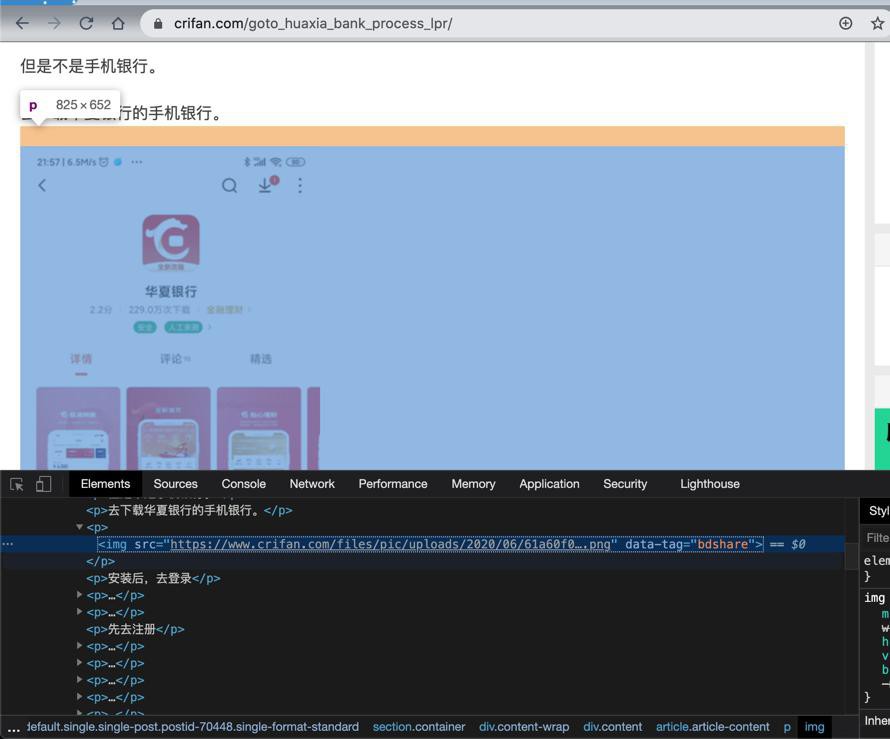Viewport: 890px width, 739px height.
Task: Click the vertical dots menu in the phone screenshot
Action: click(x=300, y=186)
